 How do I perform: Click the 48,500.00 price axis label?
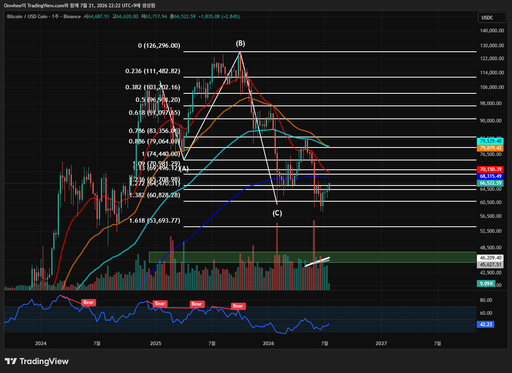click(491, 248)
